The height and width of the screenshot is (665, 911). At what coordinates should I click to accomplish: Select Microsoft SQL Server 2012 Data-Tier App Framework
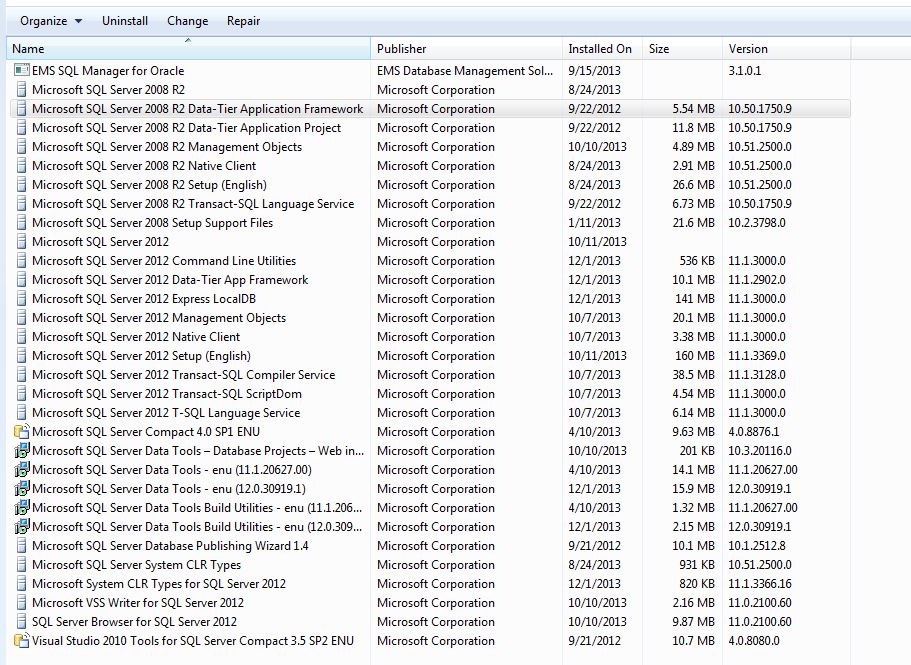170,280
